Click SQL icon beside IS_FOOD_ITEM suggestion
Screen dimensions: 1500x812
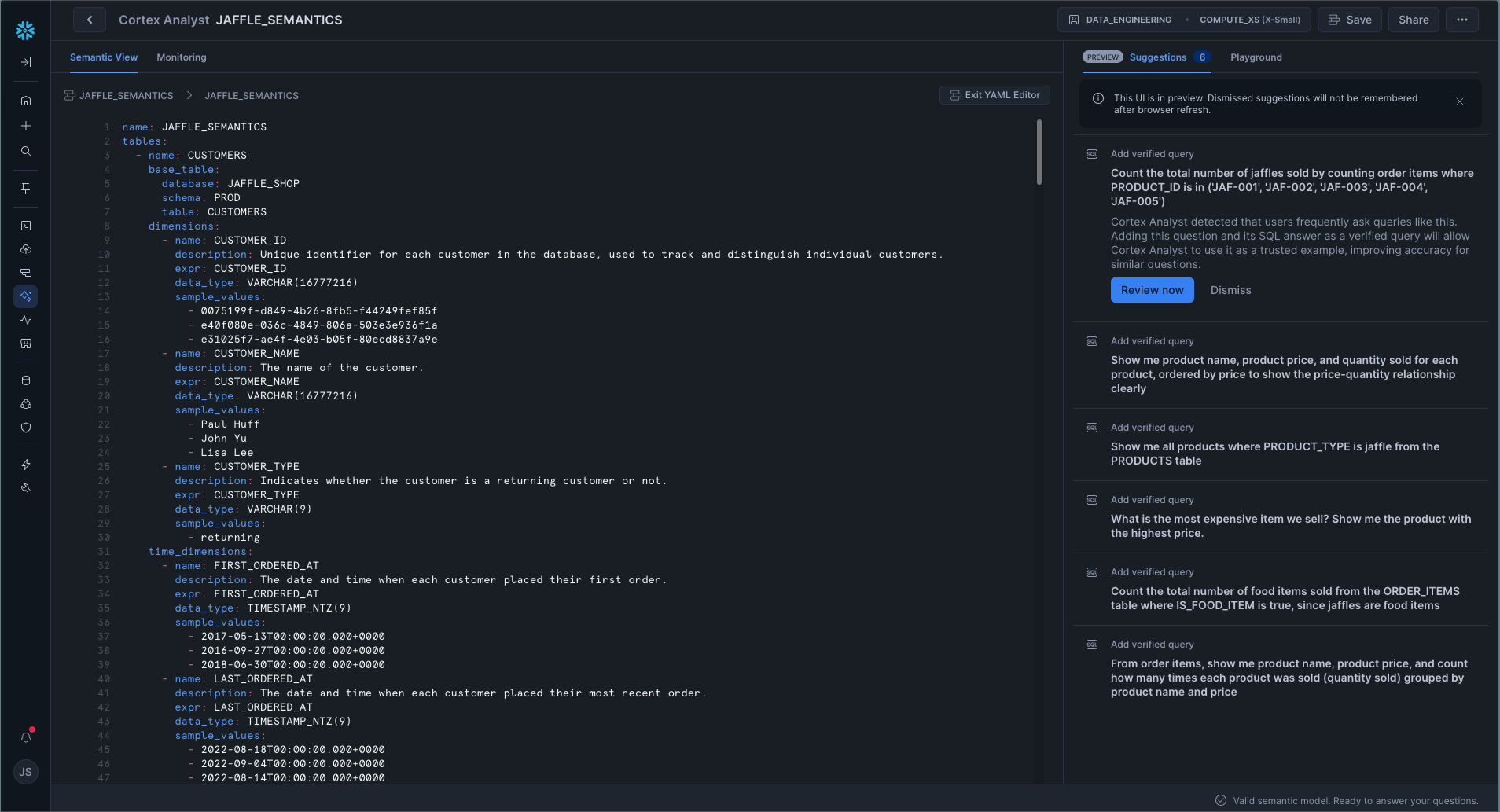coord(1092,572)
